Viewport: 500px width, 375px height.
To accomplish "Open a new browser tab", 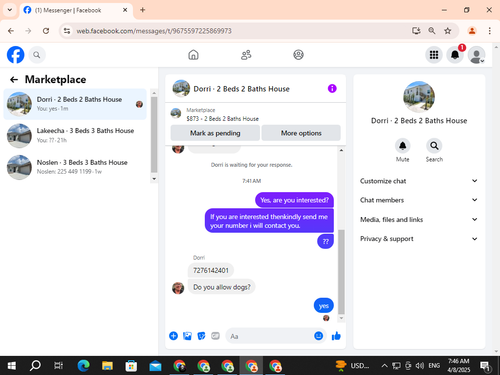I will click(142, 10).
